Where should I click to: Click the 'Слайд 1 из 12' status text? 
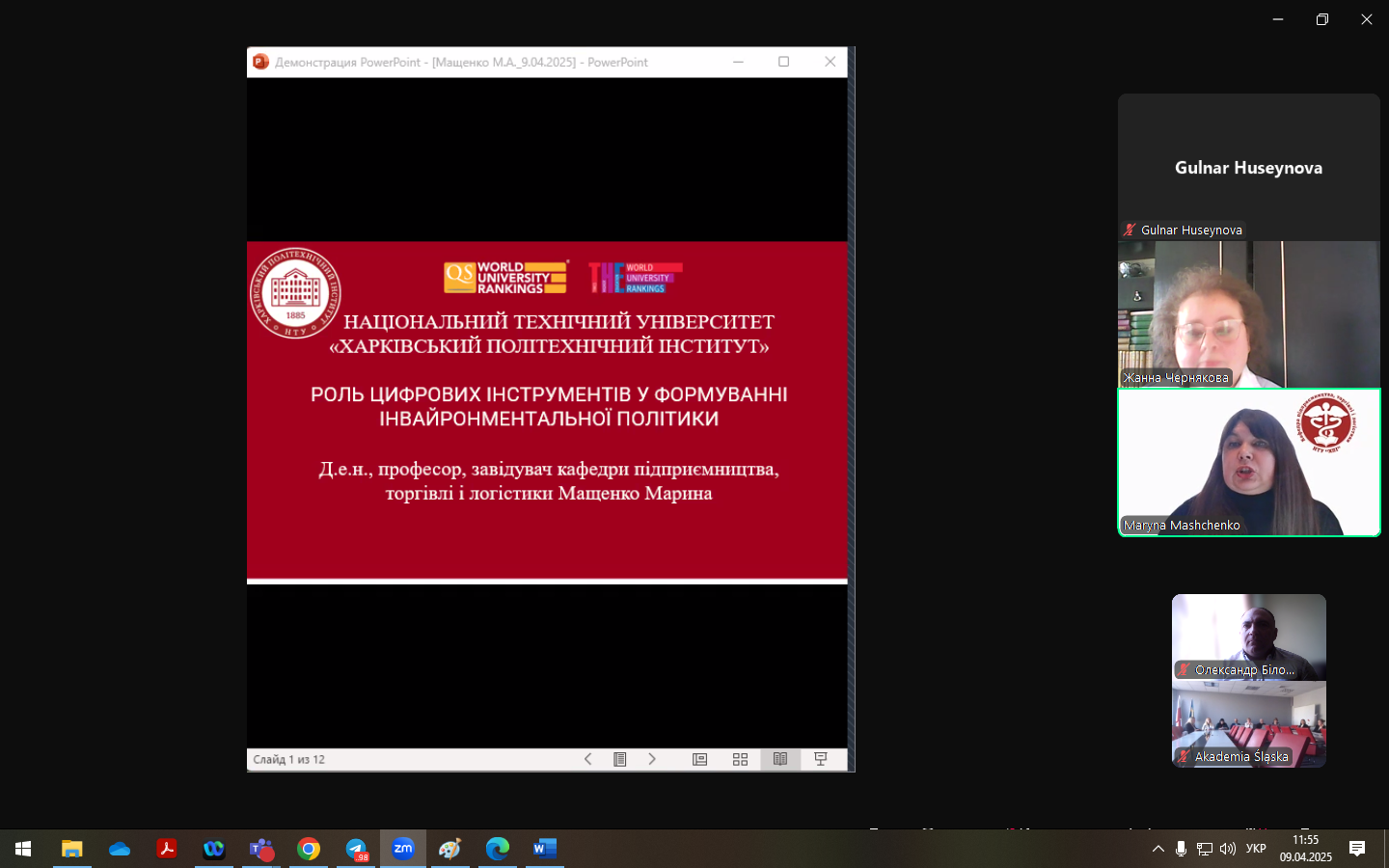(289, 759)
